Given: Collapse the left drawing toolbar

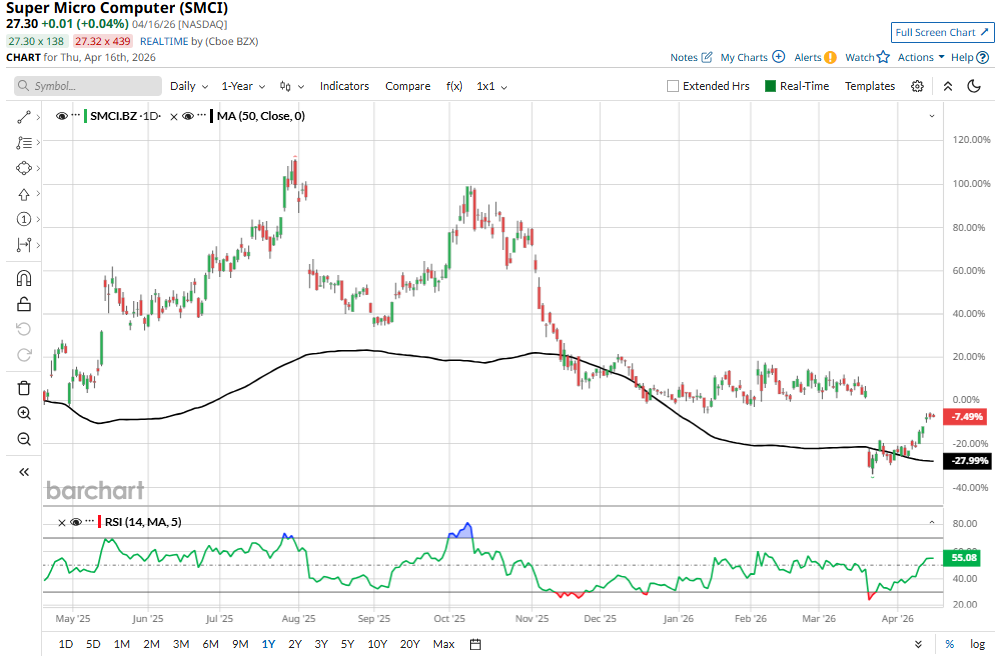Looking at the screenshot, I should coord(24,472).
